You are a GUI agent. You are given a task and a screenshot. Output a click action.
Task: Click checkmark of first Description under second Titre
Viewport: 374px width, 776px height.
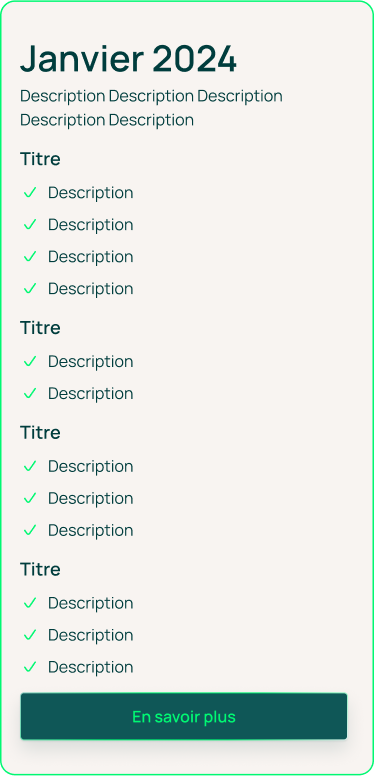[30, 361]
